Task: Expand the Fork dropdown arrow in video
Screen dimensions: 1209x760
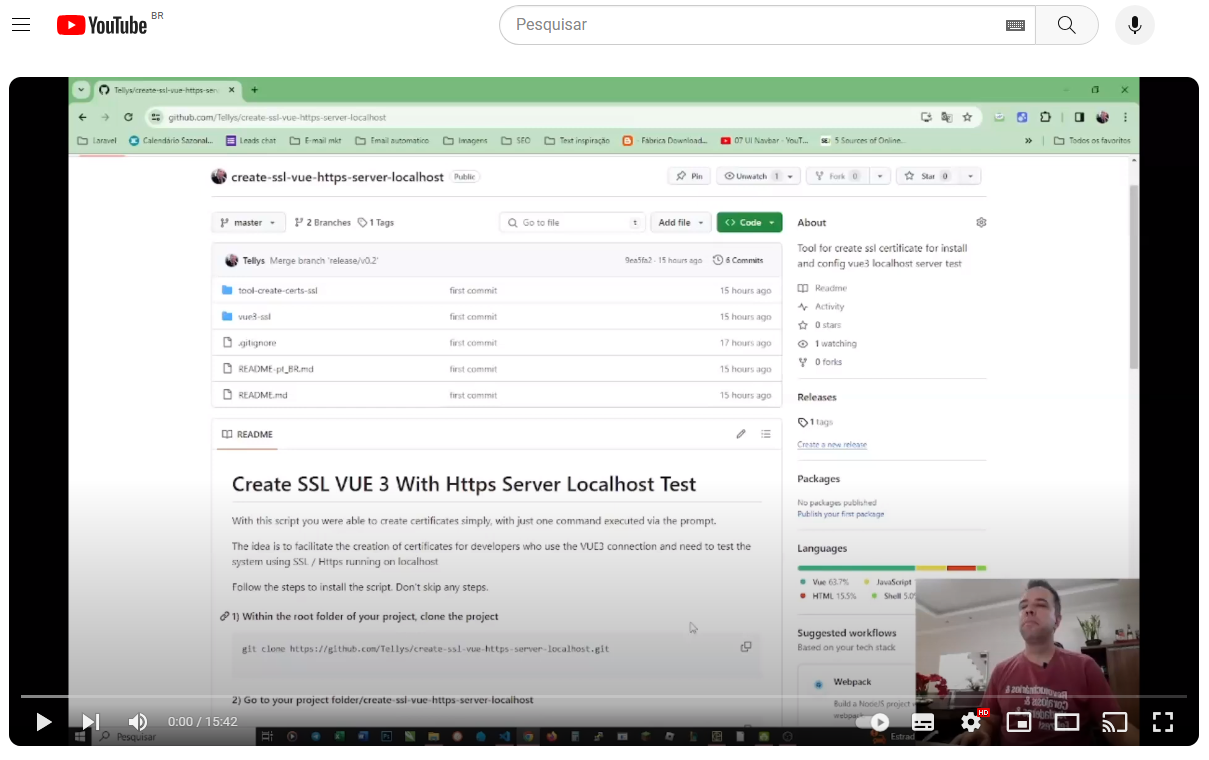Action: (x=880, y=176)
